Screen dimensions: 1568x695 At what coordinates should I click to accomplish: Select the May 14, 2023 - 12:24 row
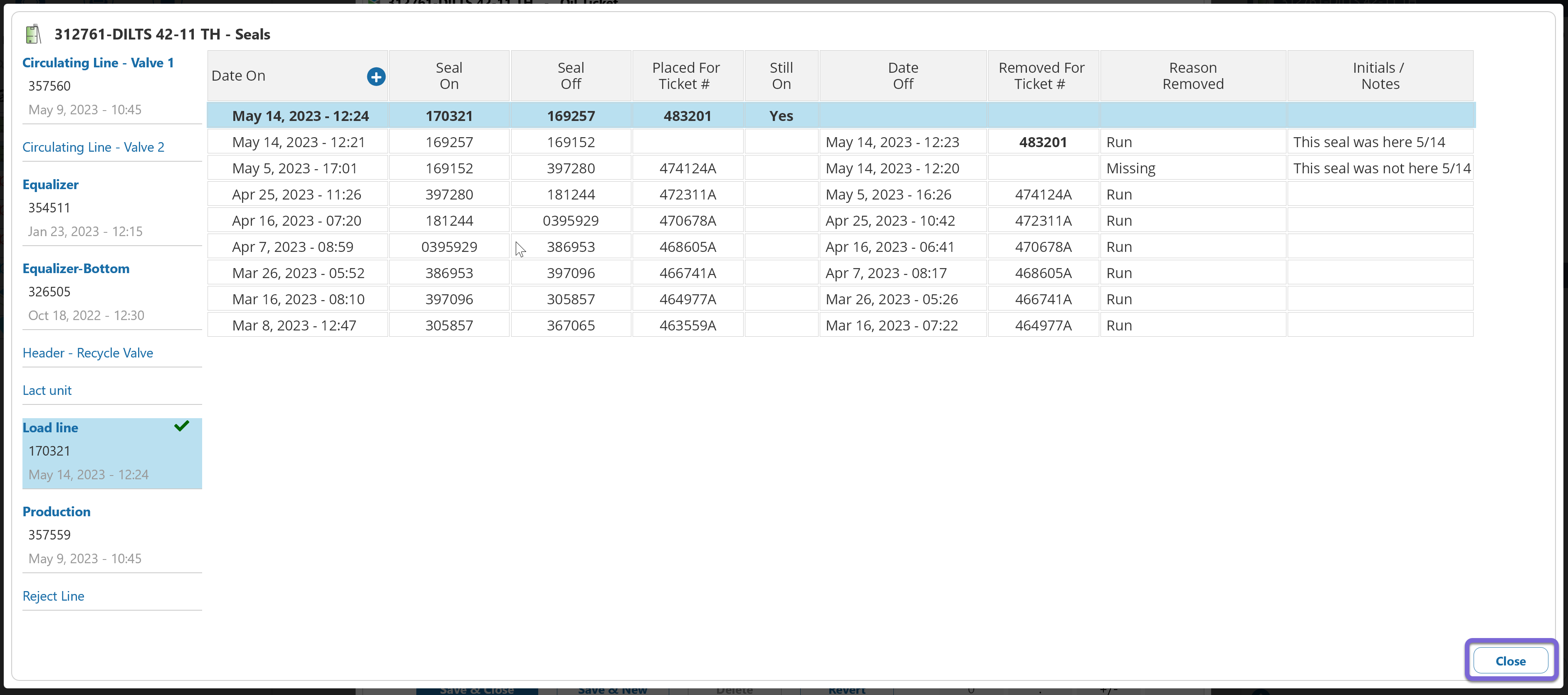click(300, 116)
